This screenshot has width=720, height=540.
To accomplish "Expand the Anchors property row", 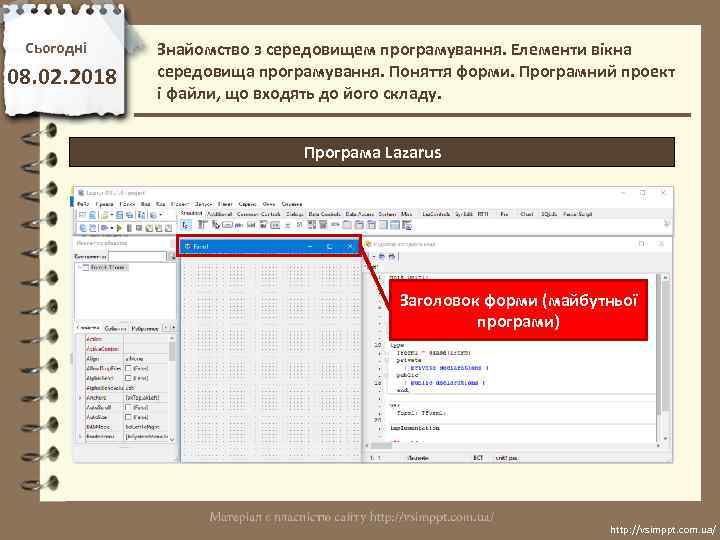I will pos(81,398).
